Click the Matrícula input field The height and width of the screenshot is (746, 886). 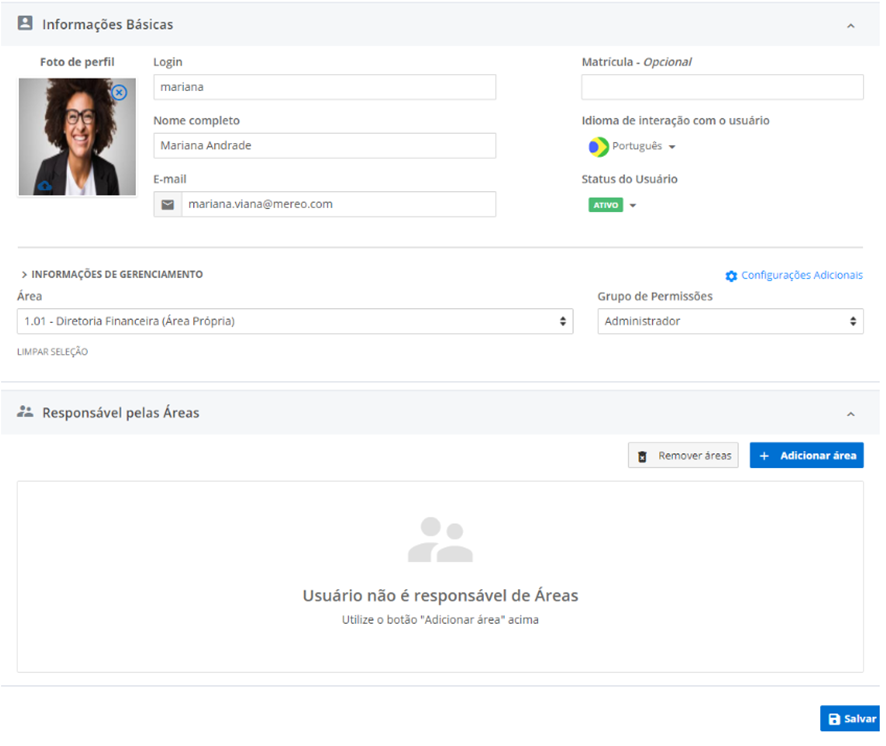[722, 88]
